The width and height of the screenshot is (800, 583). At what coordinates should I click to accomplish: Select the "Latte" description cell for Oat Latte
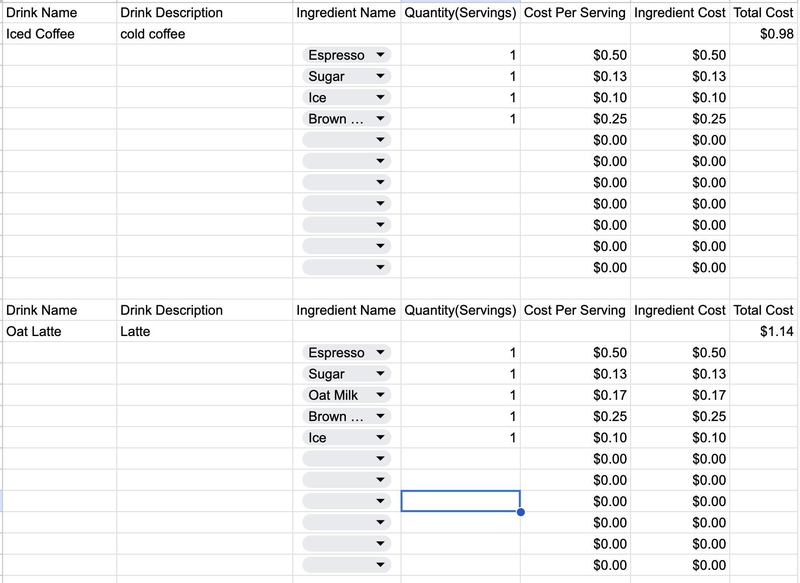pyautogui.click(x=205, y=331)
